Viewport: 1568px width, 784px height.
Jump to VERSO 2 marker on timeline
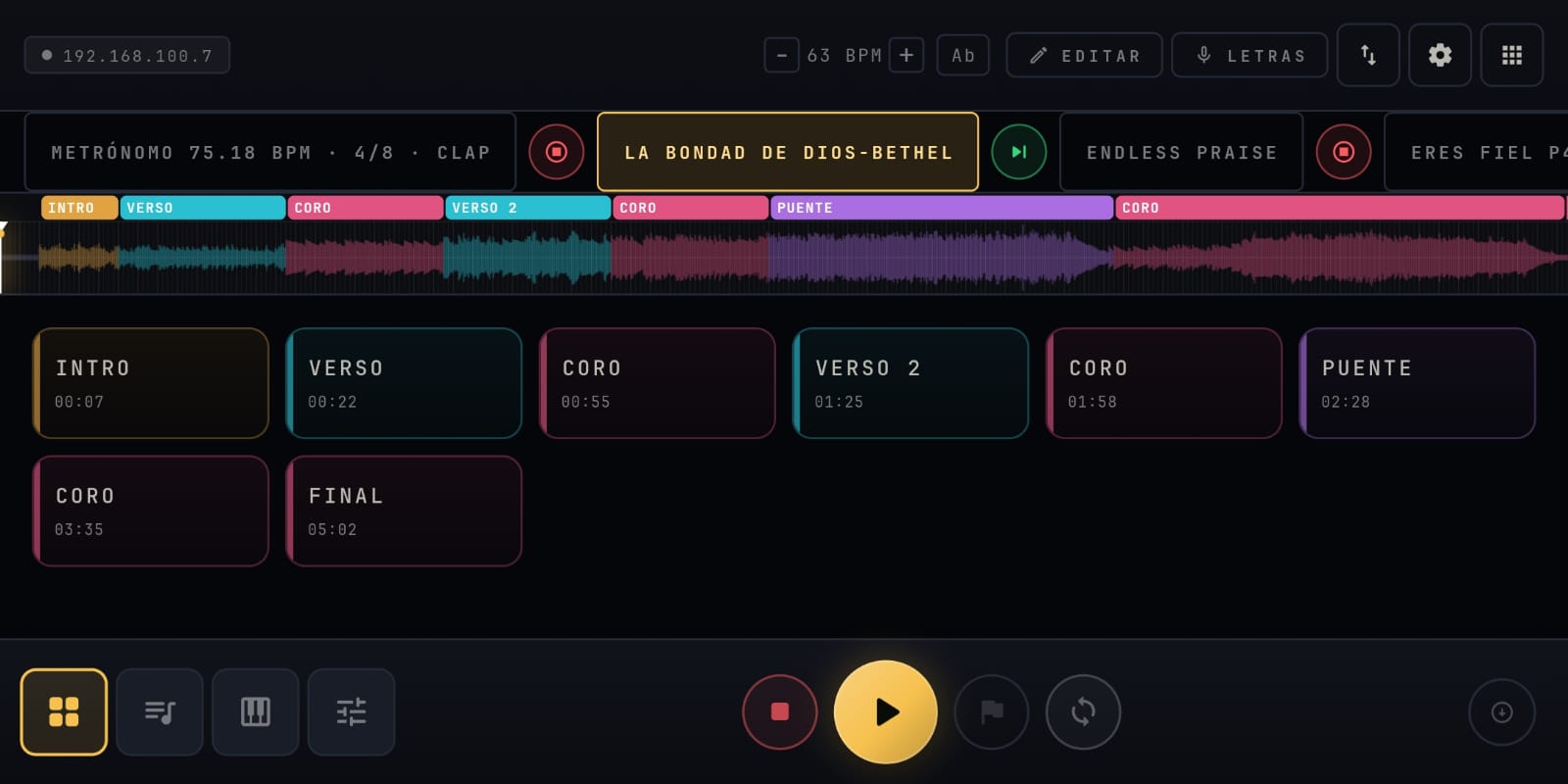tap(528, 208)
